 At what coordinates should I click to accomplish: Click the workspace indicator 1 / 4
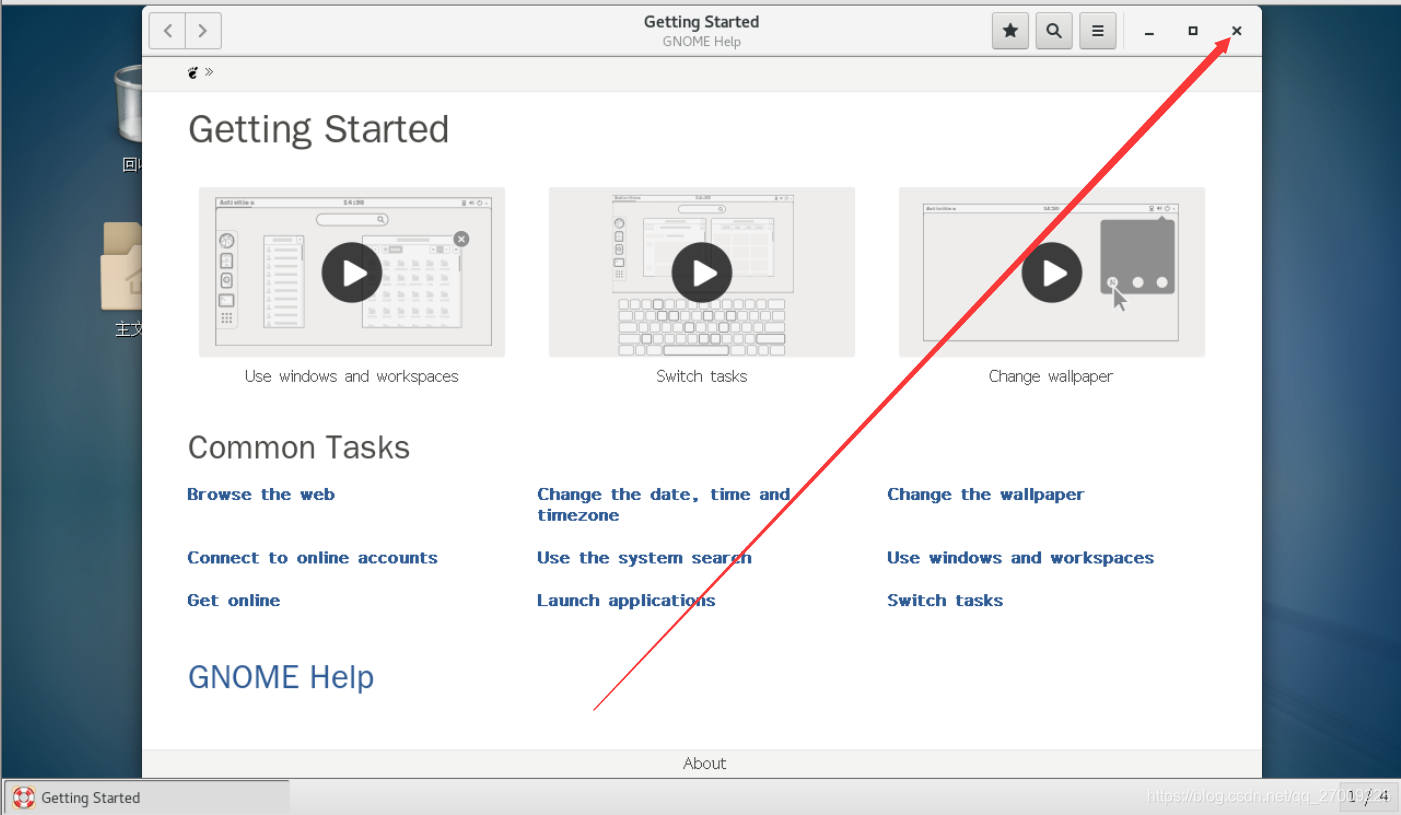click(x=1368, y=797)
